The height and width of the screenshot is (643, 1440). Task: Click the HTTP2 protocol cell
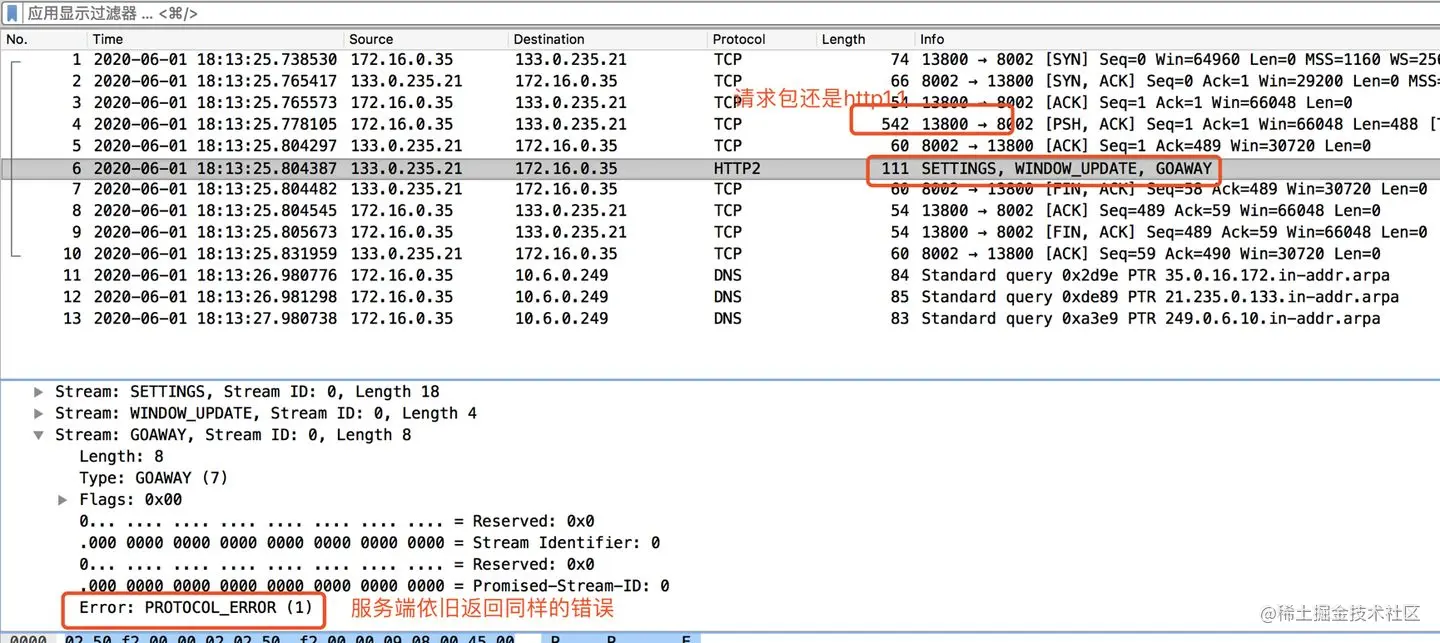pos(737,168)
